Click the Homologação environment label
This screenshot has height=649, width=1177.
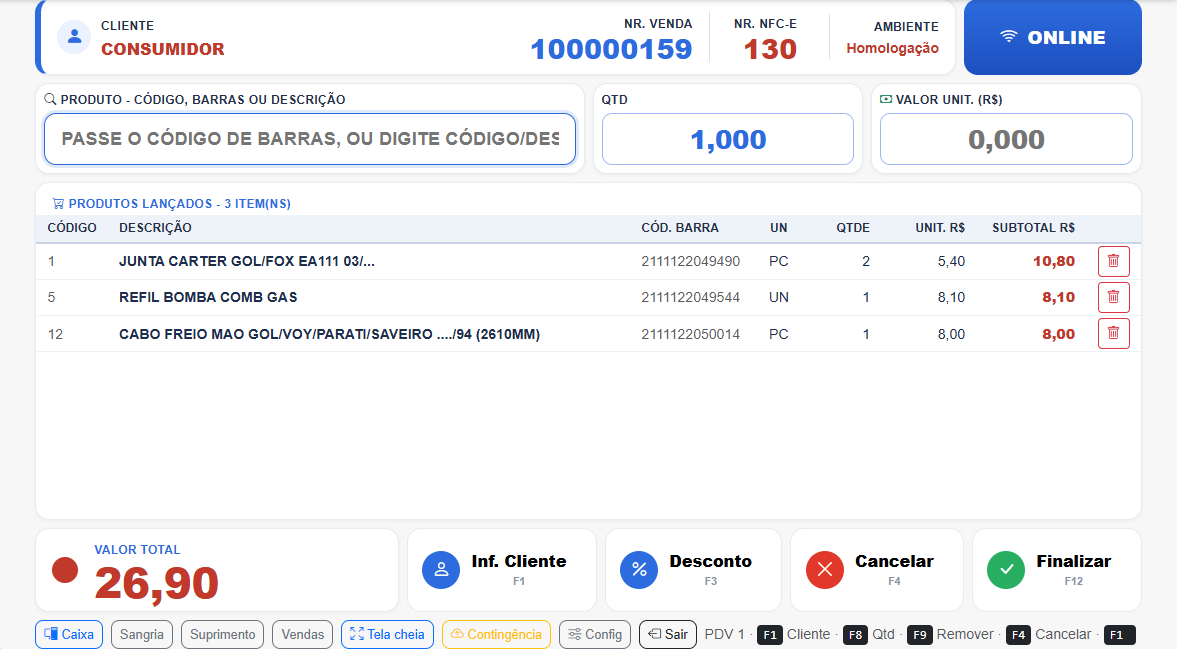[893, 48]
